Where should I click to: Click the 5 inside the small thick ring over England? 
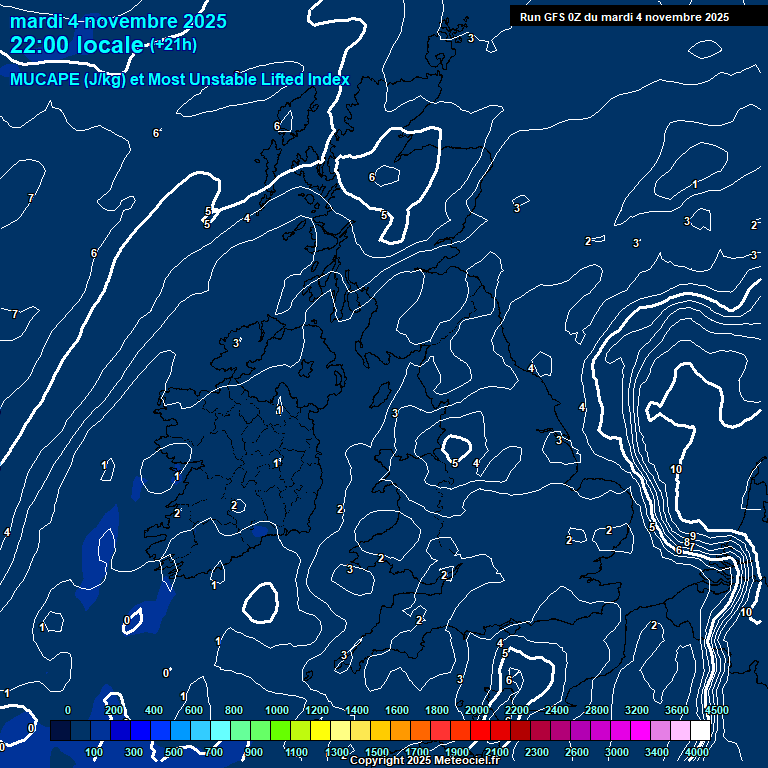455,463
